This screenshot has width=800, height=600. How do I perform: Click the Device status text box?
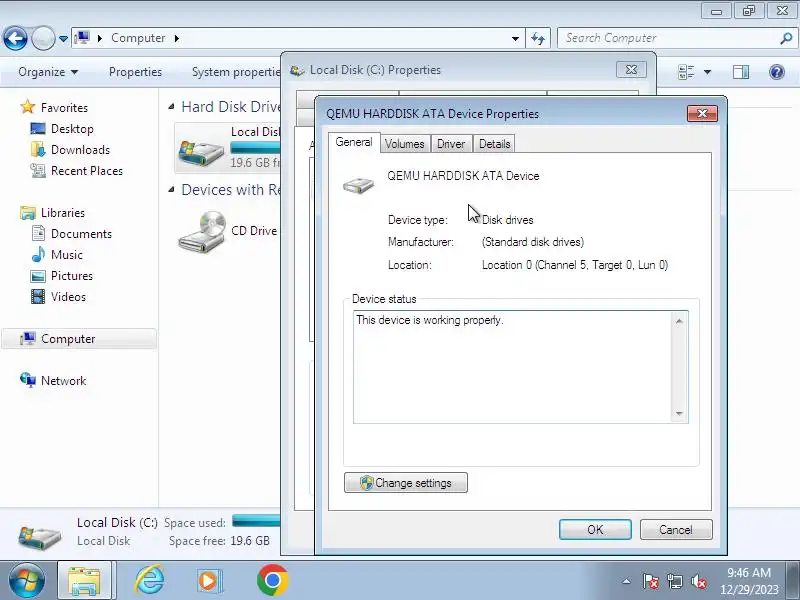coord(520,367)
